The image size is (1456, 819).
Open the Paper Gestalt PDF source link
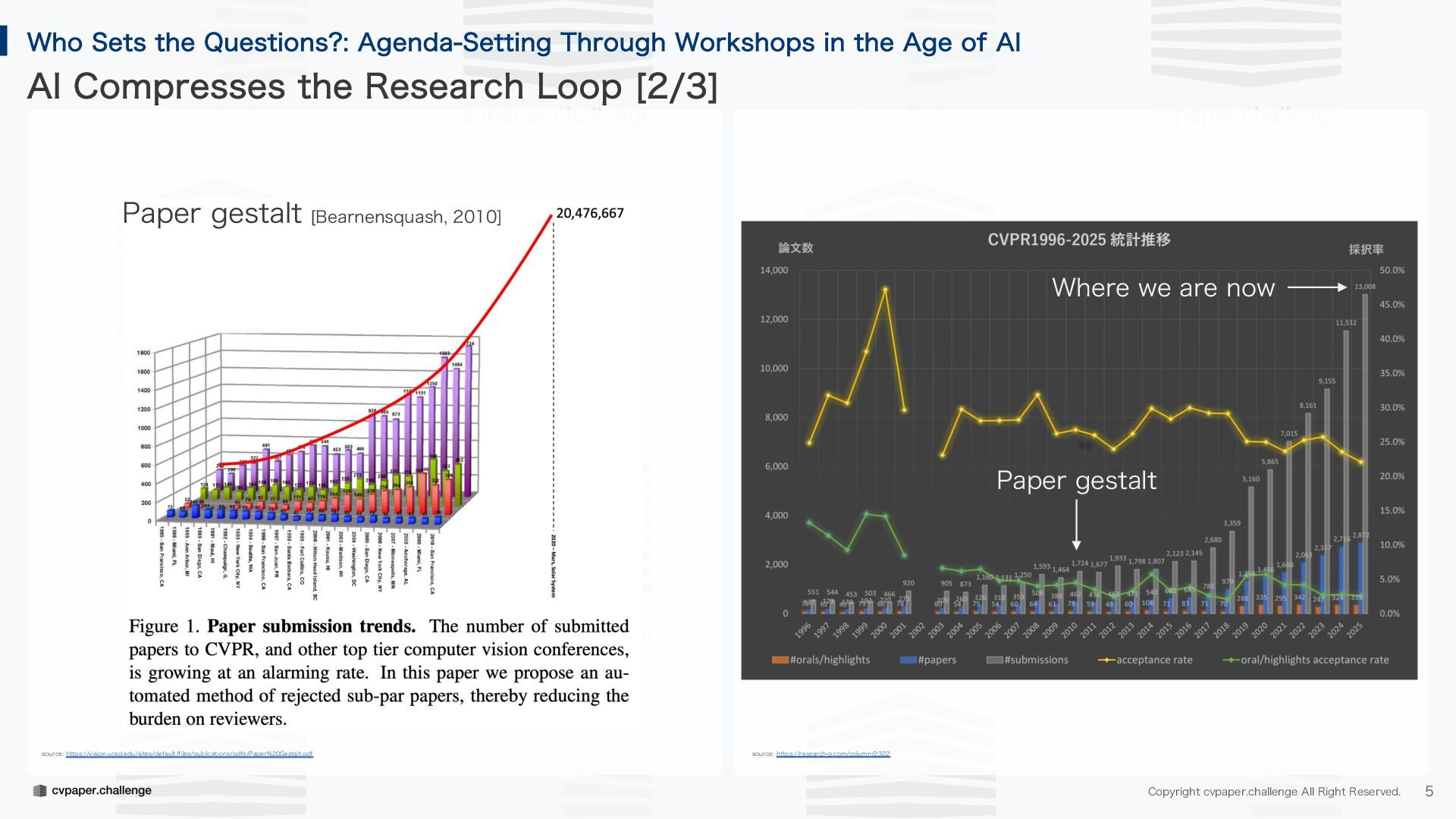189,754
